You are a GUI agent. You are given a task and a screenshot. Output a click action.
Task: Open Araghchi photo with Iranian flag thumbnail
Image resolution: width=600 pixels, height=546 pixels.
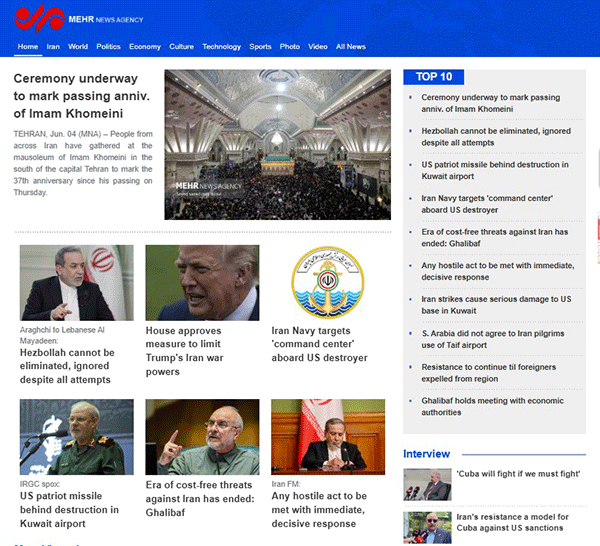pyautogui.click(x=77, y=283)
